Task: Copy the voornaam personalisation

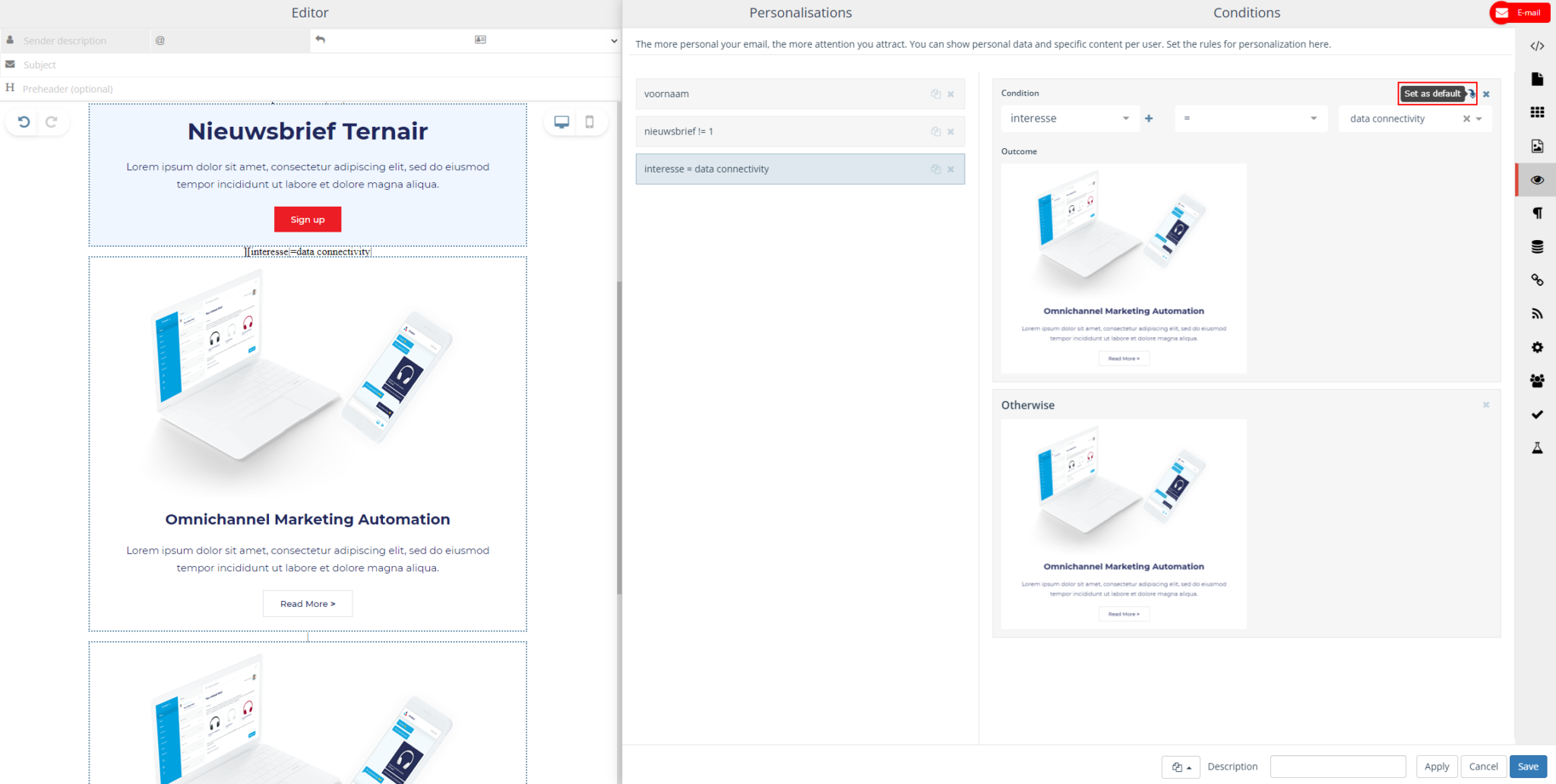Action: [x=936, y=94]
